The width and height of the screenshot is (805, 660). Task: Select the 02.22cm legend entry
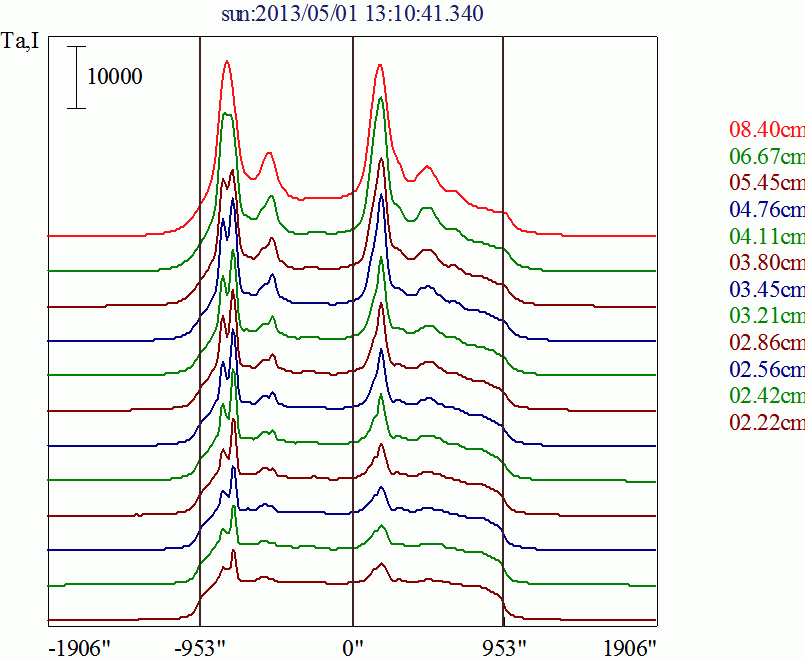[x=767, y=422]
